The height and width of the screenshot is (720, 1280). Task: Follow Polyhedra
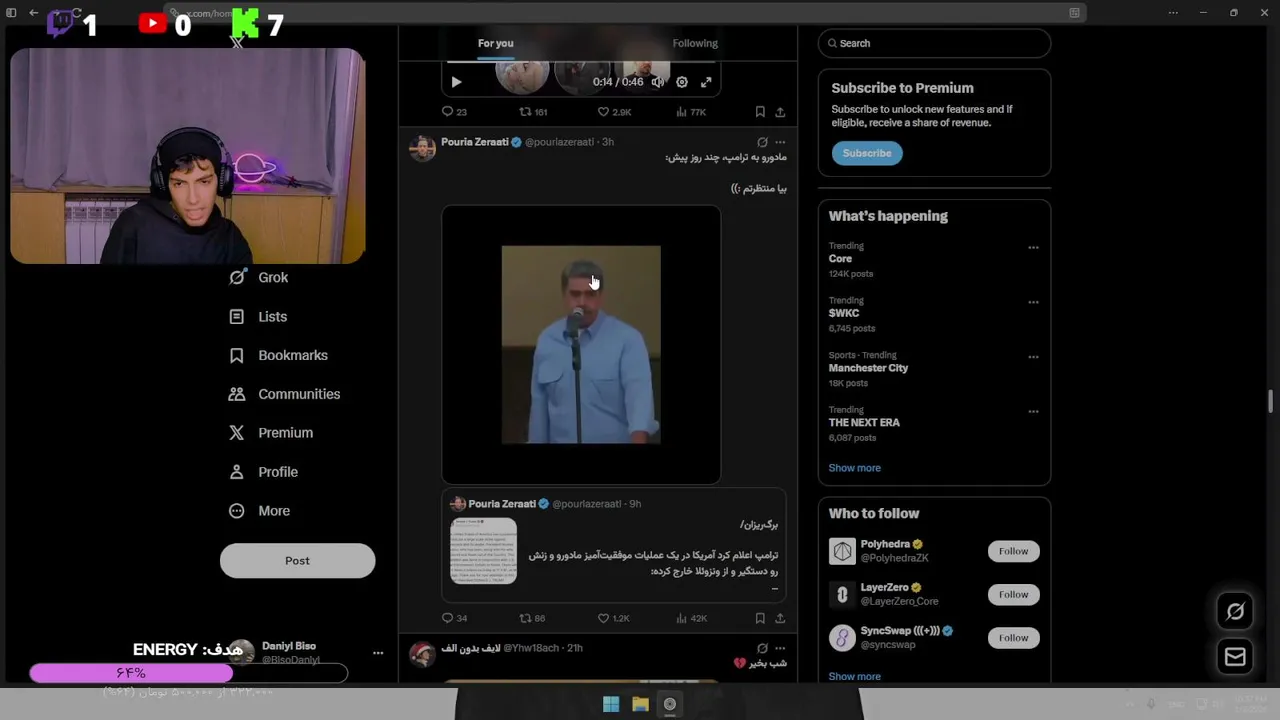tap(1013, 551)
